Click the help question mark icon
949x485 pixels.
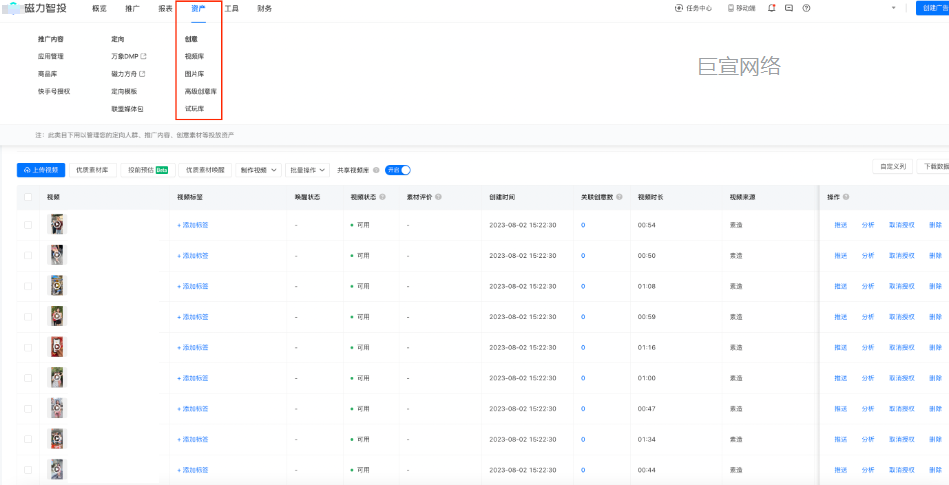point(806,8)
